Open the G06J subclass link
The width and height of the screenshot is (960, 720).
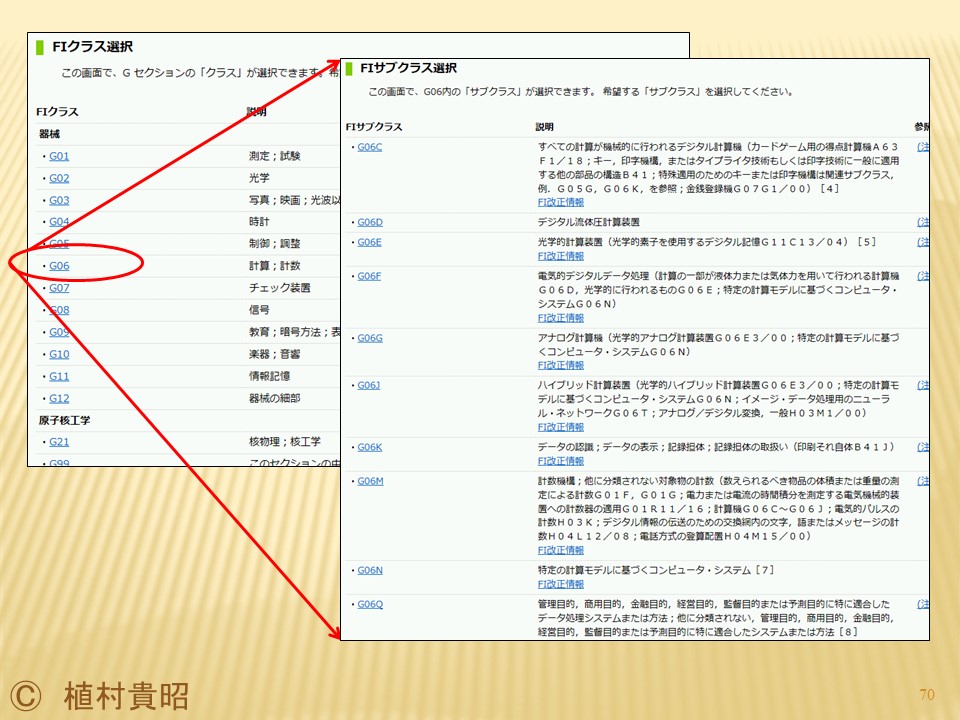(369, 385)
